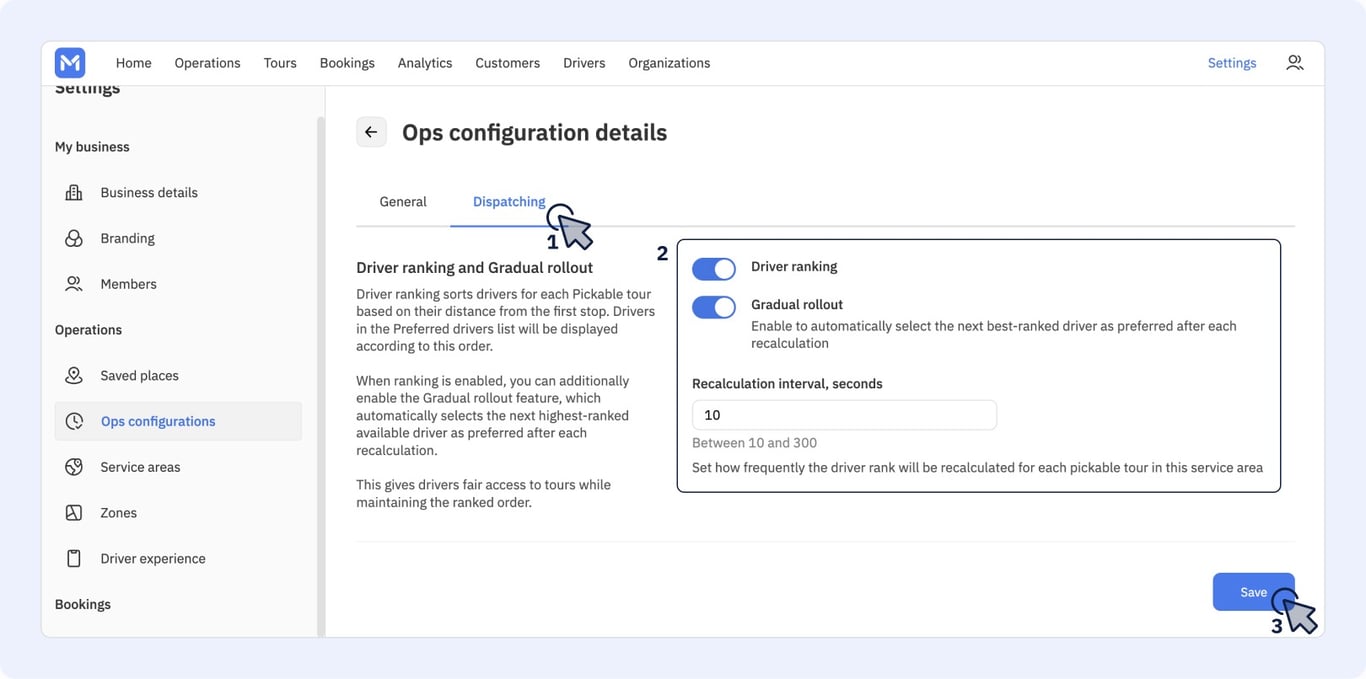
Task: Go to Home in top navigation
Action: point(134,63)
